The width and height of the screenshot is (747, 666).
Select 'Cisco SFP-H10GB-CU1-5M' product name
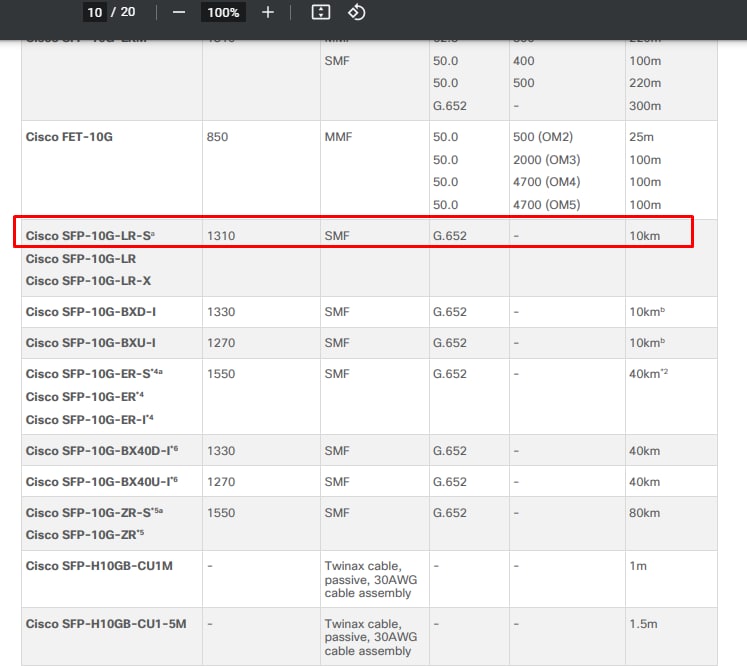pos(106,624)
